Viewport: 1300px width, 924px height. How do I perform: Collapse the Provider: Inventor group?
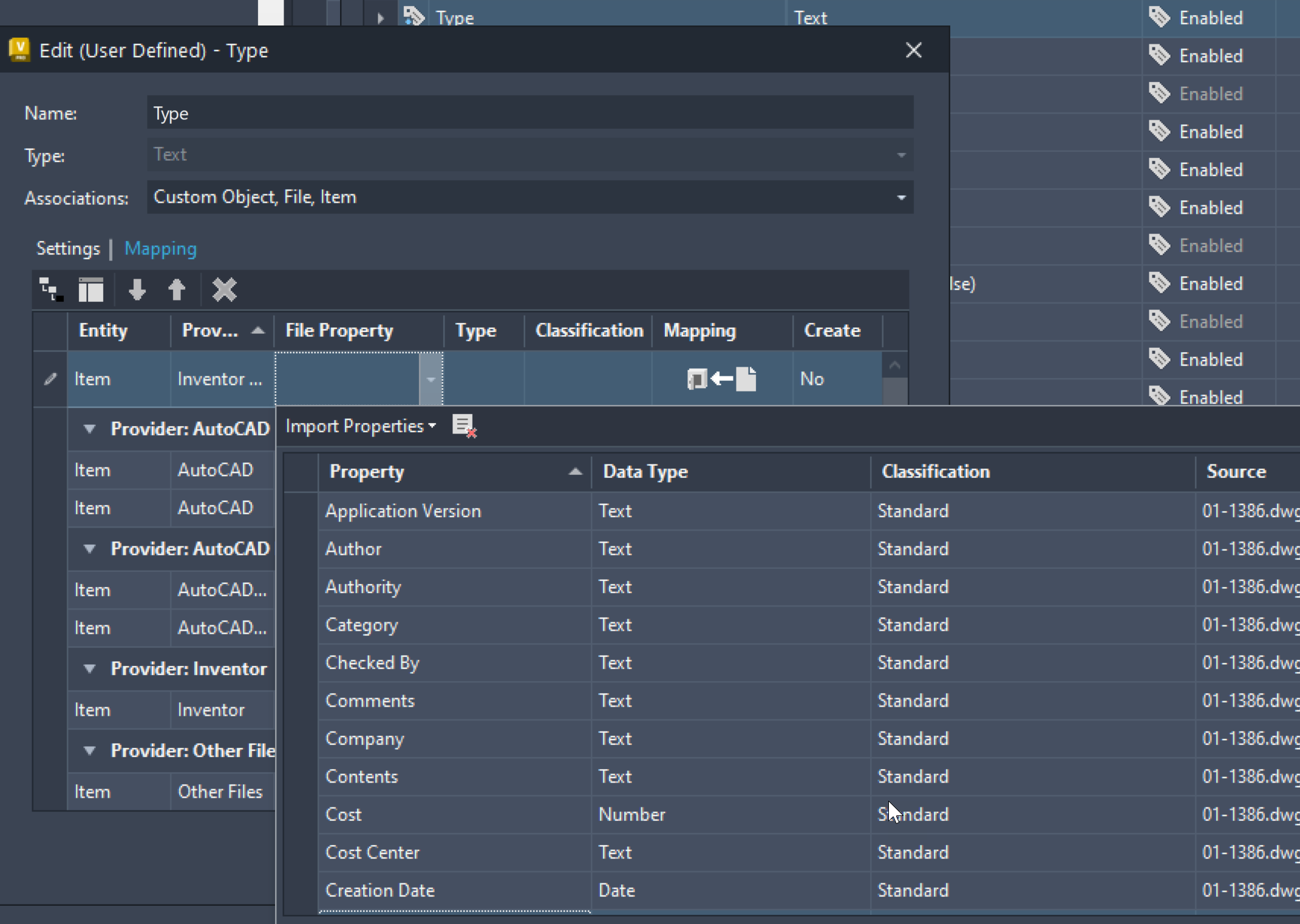pyautogui.click(x=90, y=668)
